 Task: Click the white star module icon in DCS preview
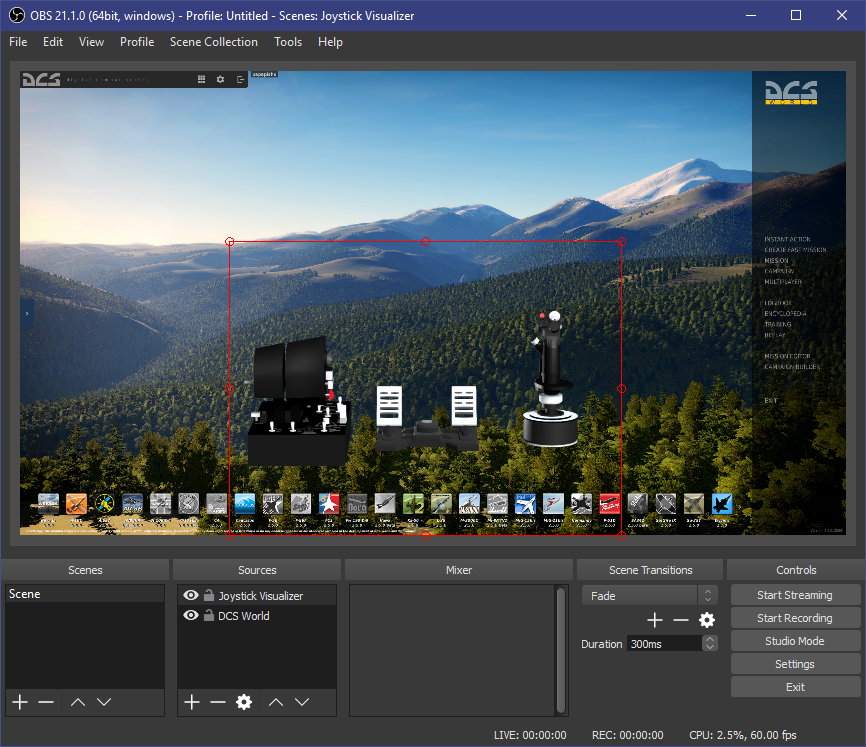click(329, 504)
